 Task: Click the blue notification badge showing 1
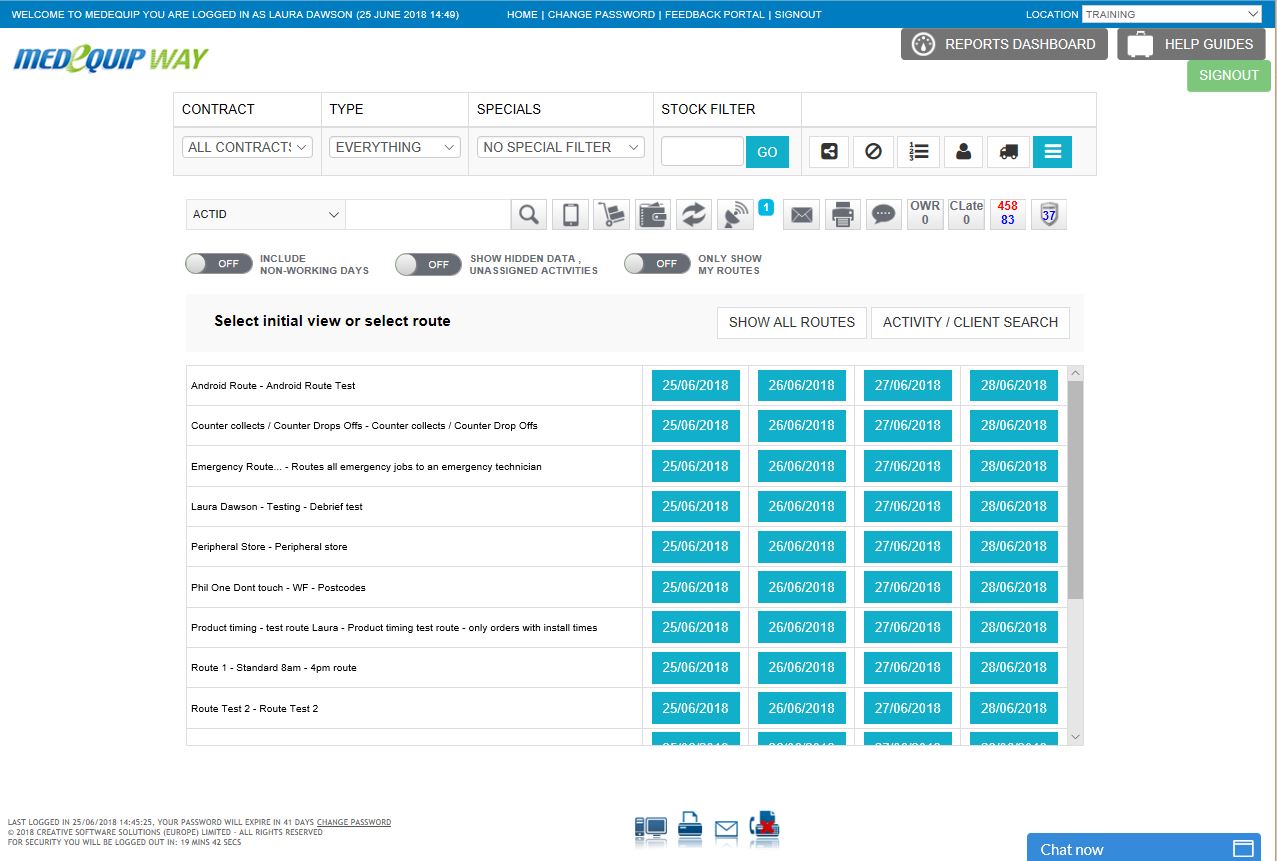[x=766, y=207]
